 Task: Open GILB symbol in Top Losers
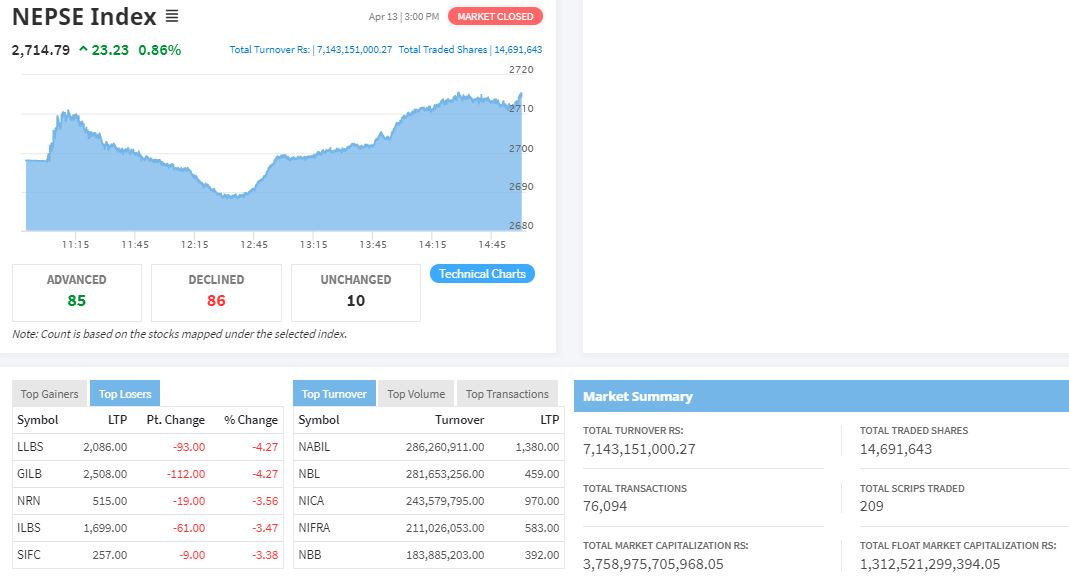pos(29,473)
